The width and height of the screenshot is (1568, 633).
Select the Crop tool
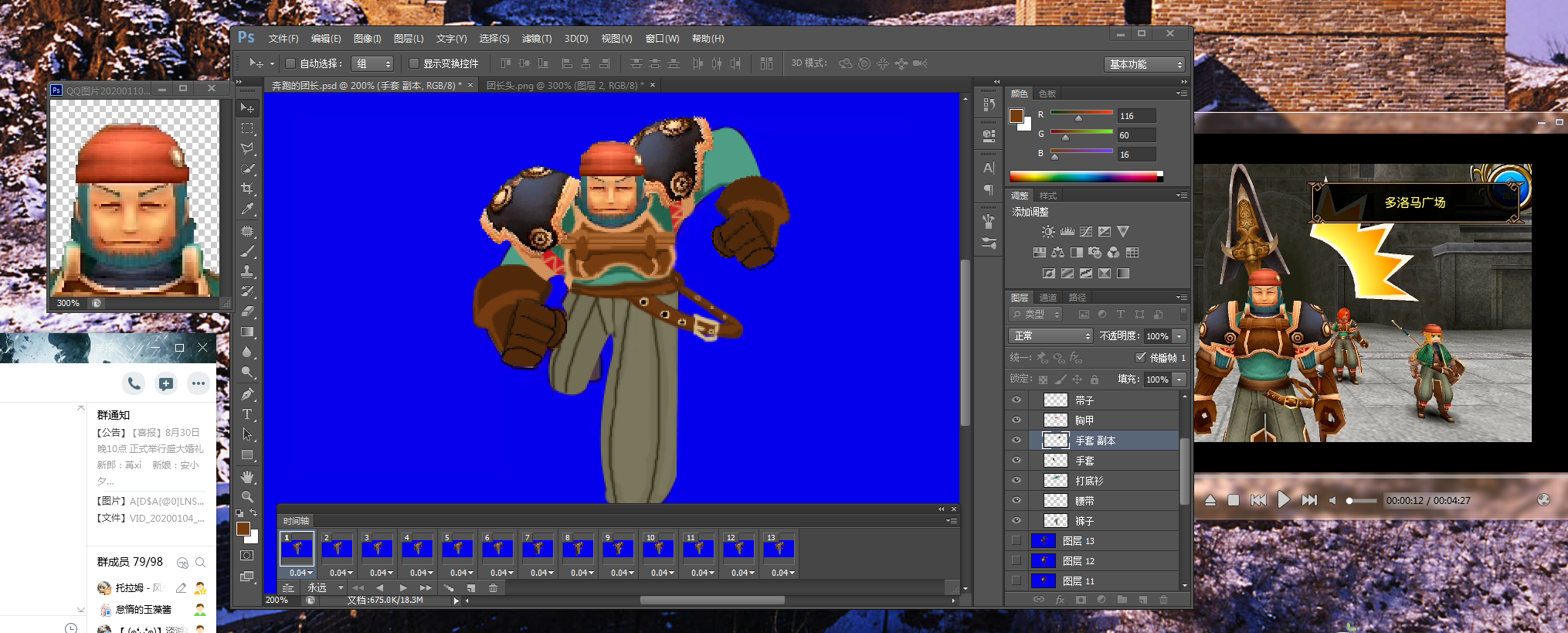click(247, 189)
